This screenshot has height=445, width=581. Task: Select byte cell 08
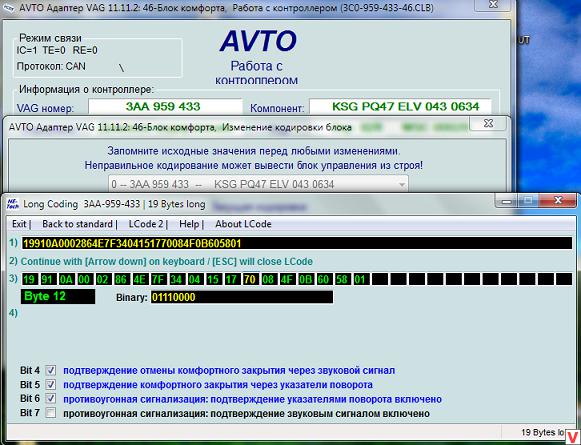(268, 279)
